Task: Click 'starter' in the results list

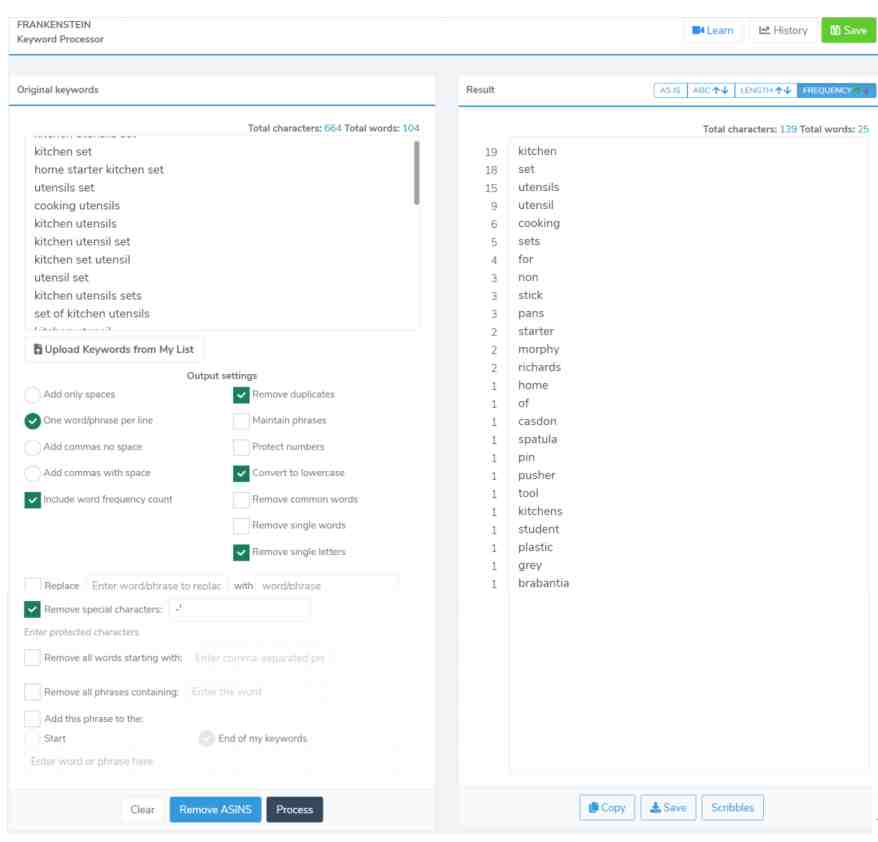Action: 536,331
